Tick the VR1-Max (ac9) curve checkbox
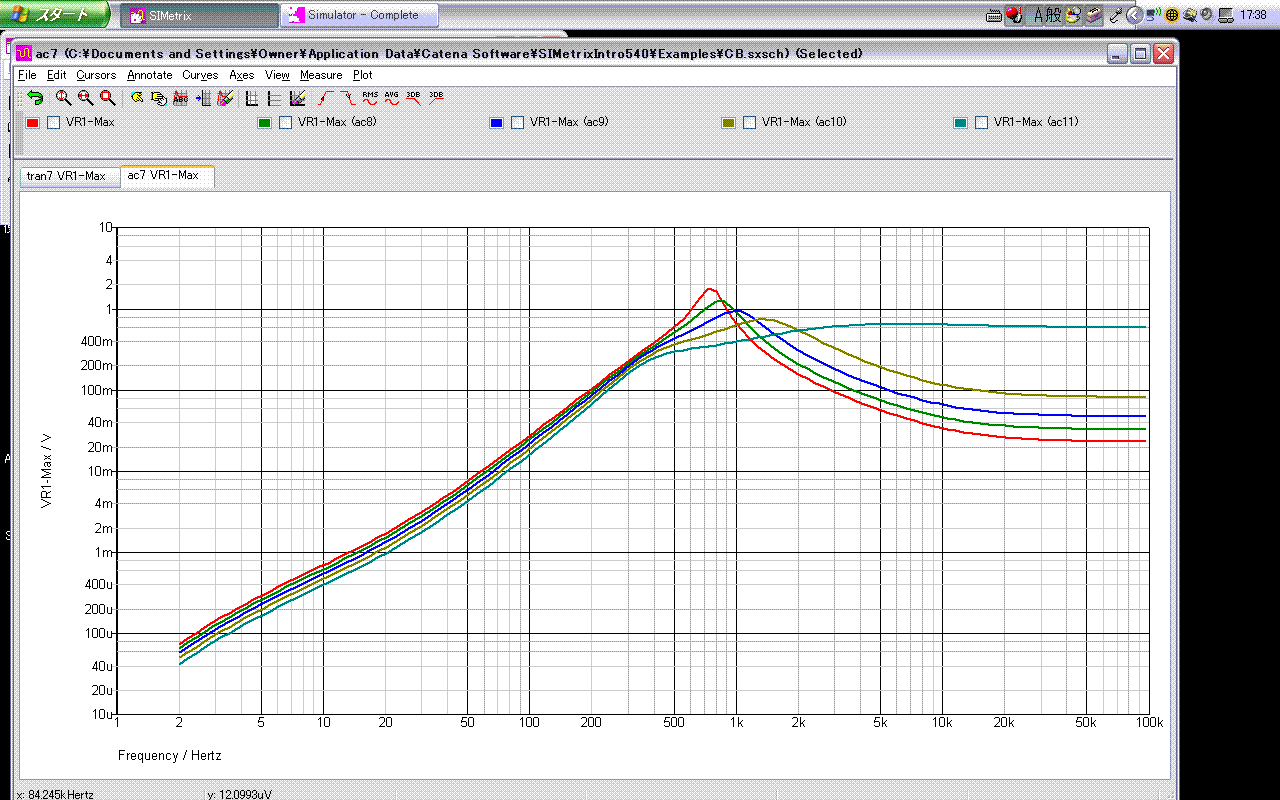The width and height of the screenshot is (1280, 800). 518,123
